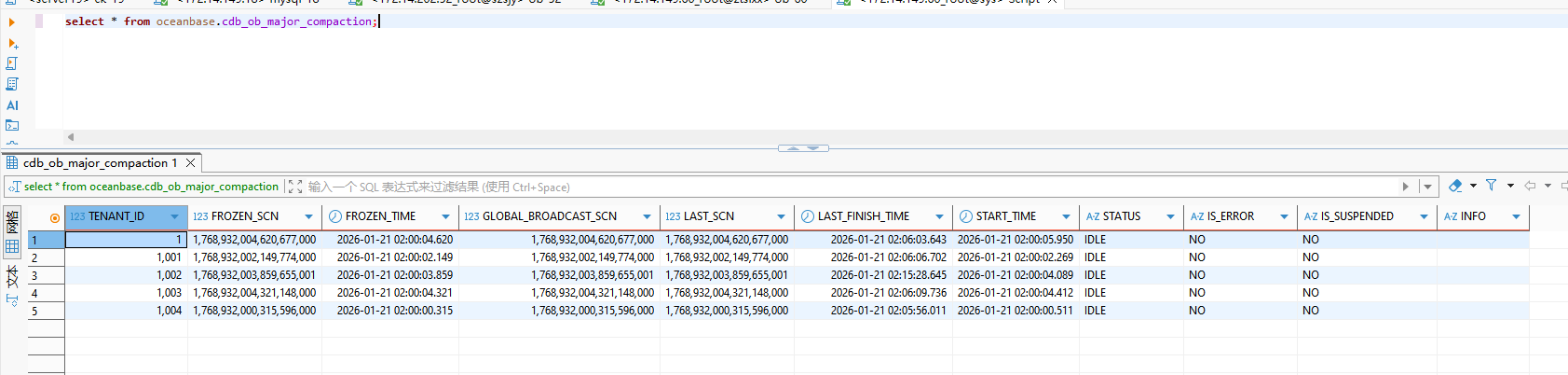Apply filter with the play arrow button
Viewport: 1568px width, 375px height.
1406,187
